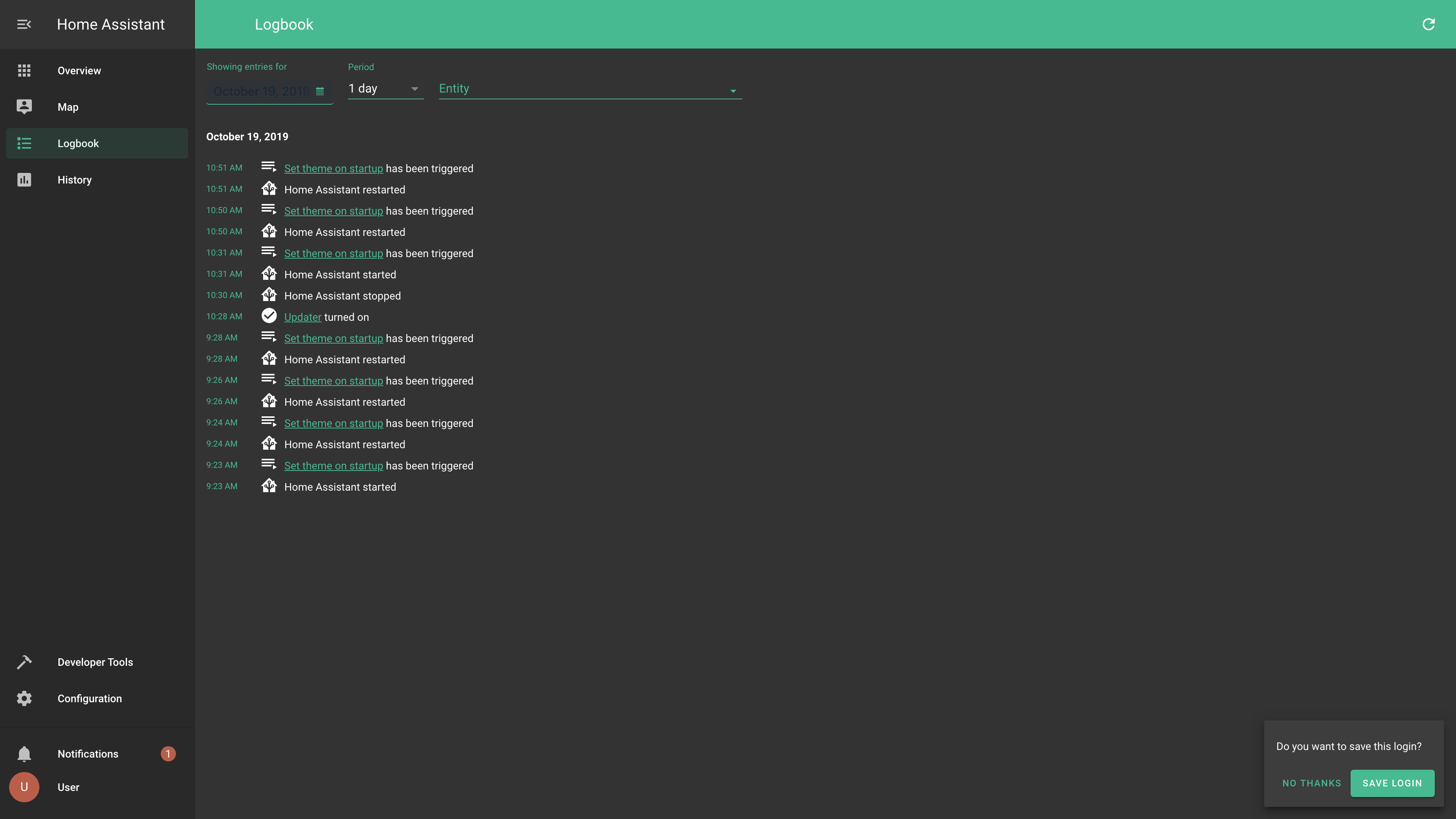Click the Configuration gear icon

[x=24, y=698]
